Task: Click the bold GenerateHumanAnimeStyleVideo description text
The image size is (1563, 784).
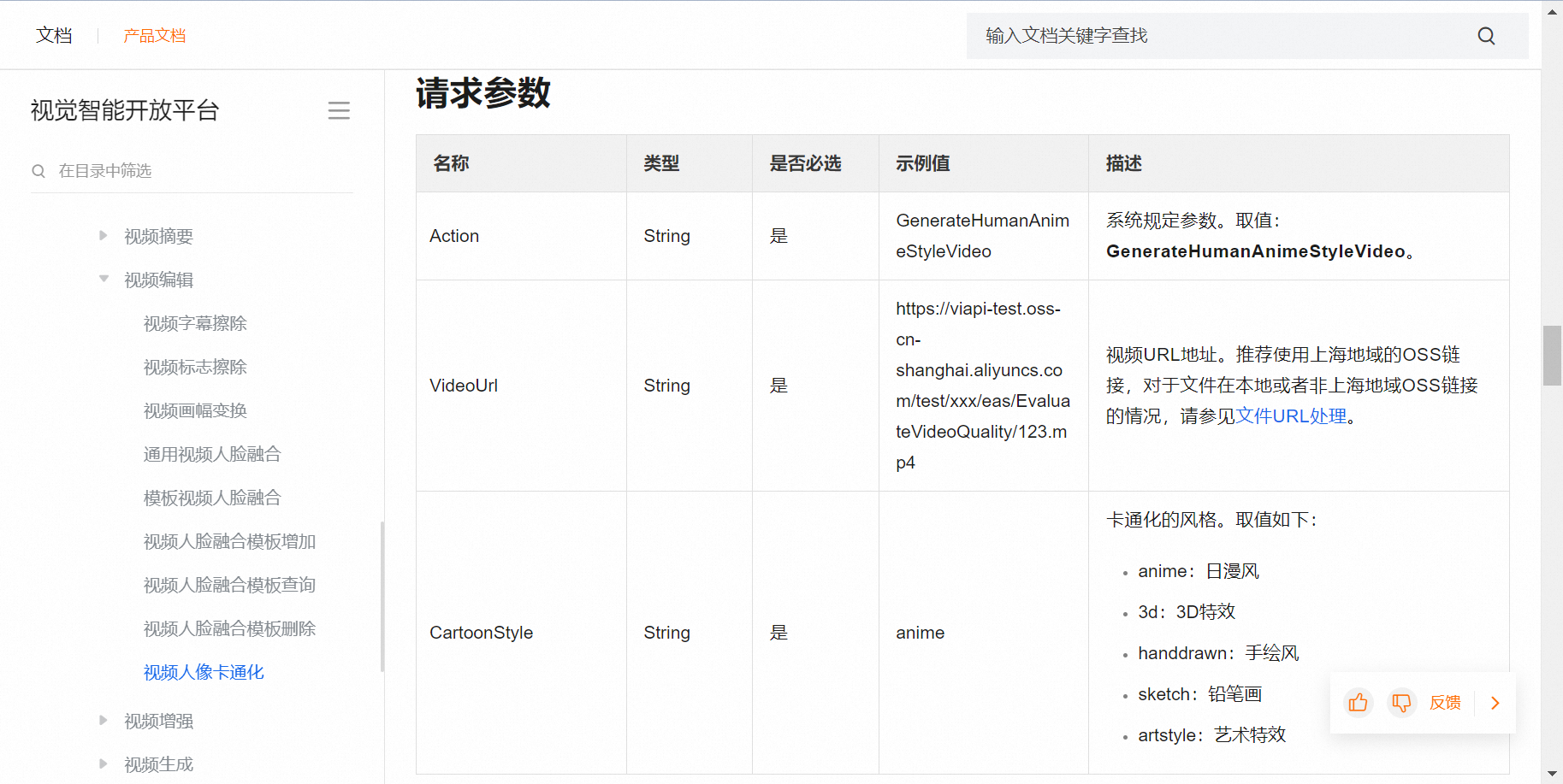Action: [1255, 251]
